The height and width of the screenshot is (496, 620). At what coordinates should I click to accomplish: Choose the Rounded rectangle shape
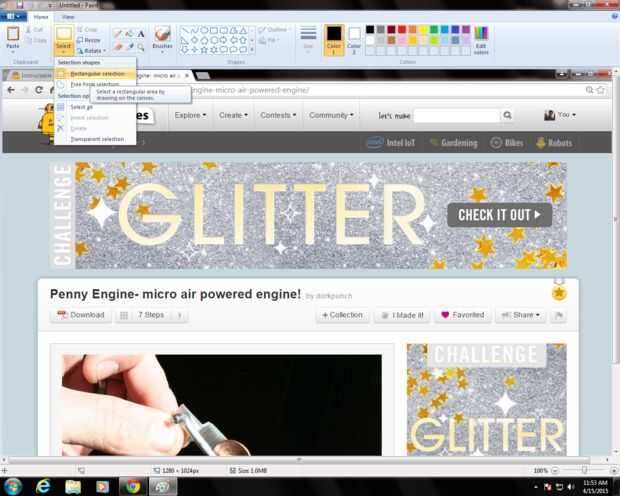click(224, 30)
